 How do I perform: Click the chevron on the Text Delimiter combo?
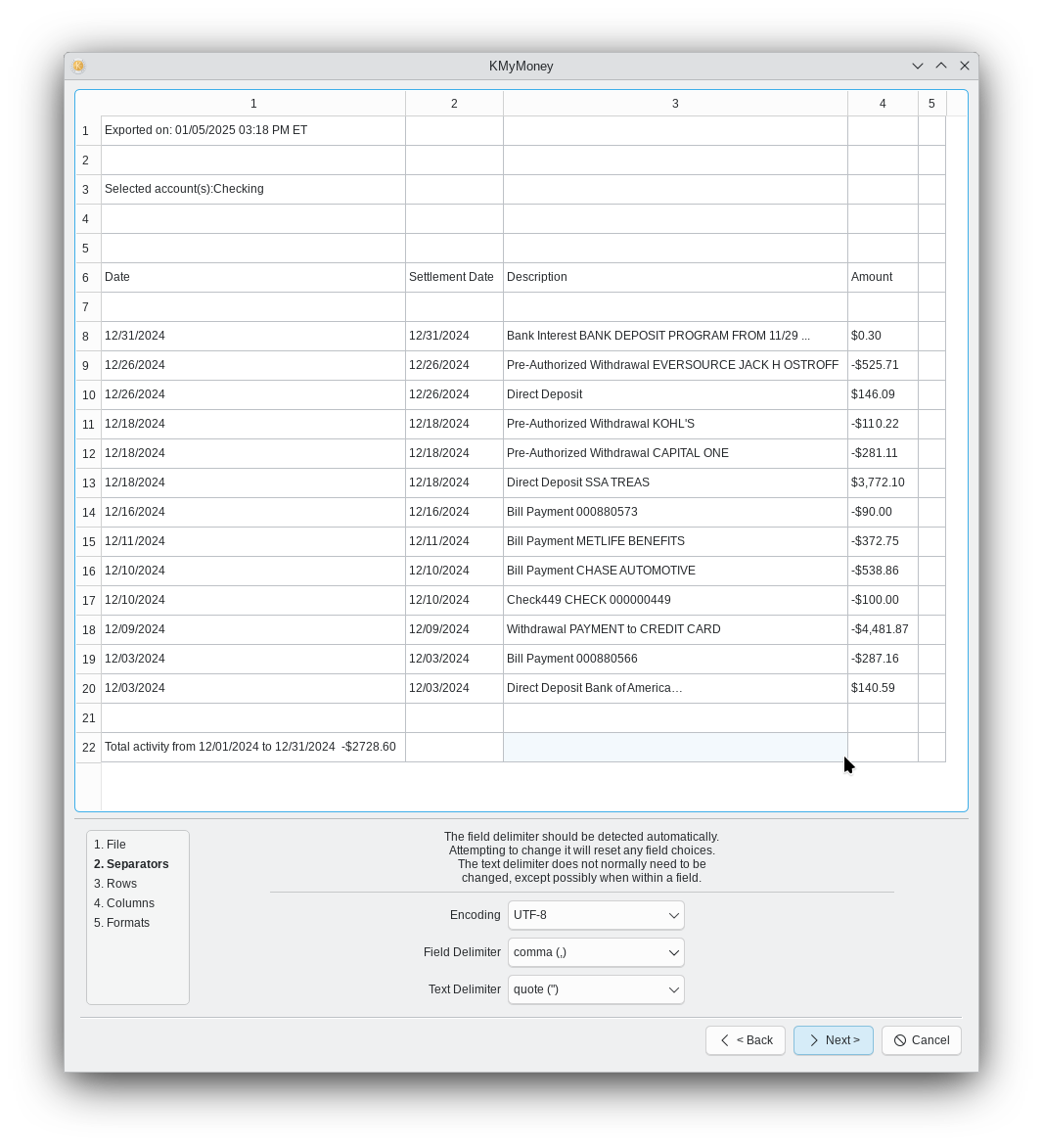pyautogui.click(x=673, y=989)
